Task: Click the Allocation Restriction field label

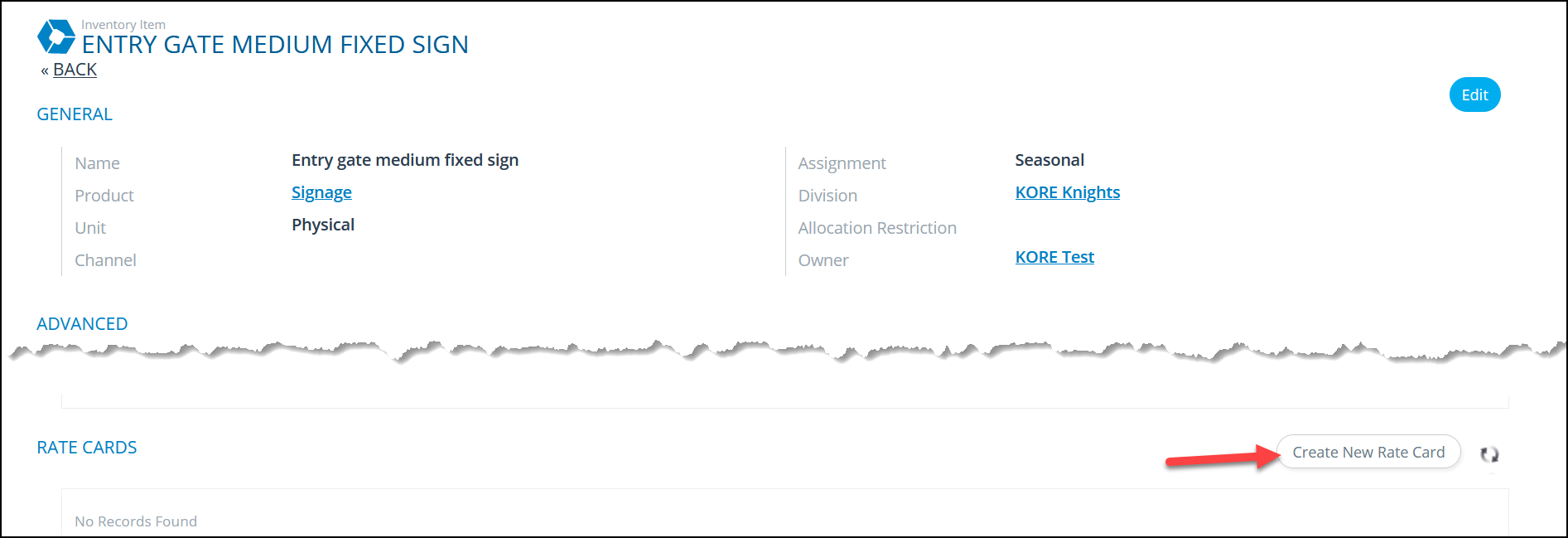Action: pyautogui.click(x=877, y=228)
